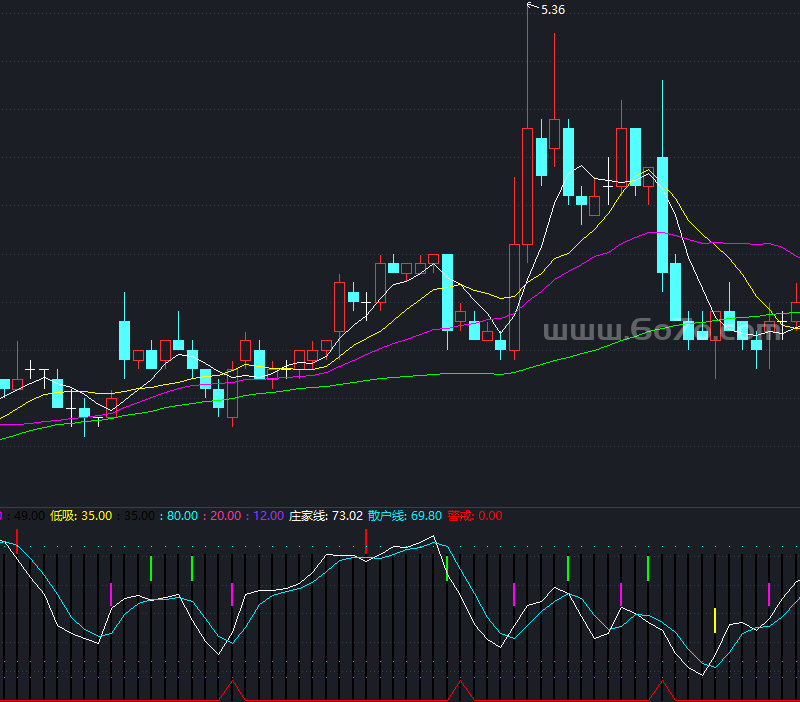Click the pink '20.00' indicator value
Viewport: 800px width, 702px height.
tap(226, 516)
